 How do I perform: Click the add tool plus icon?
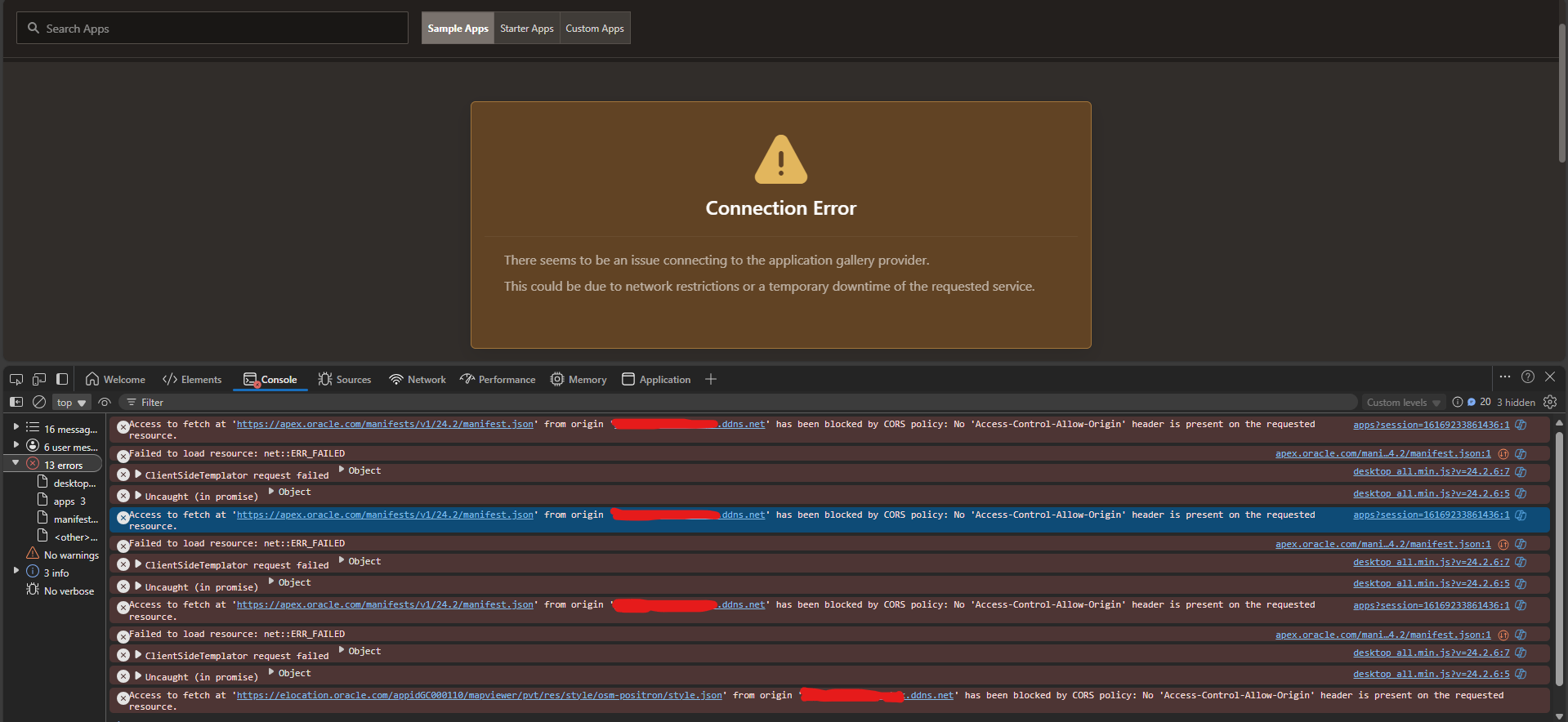point(711,379)
